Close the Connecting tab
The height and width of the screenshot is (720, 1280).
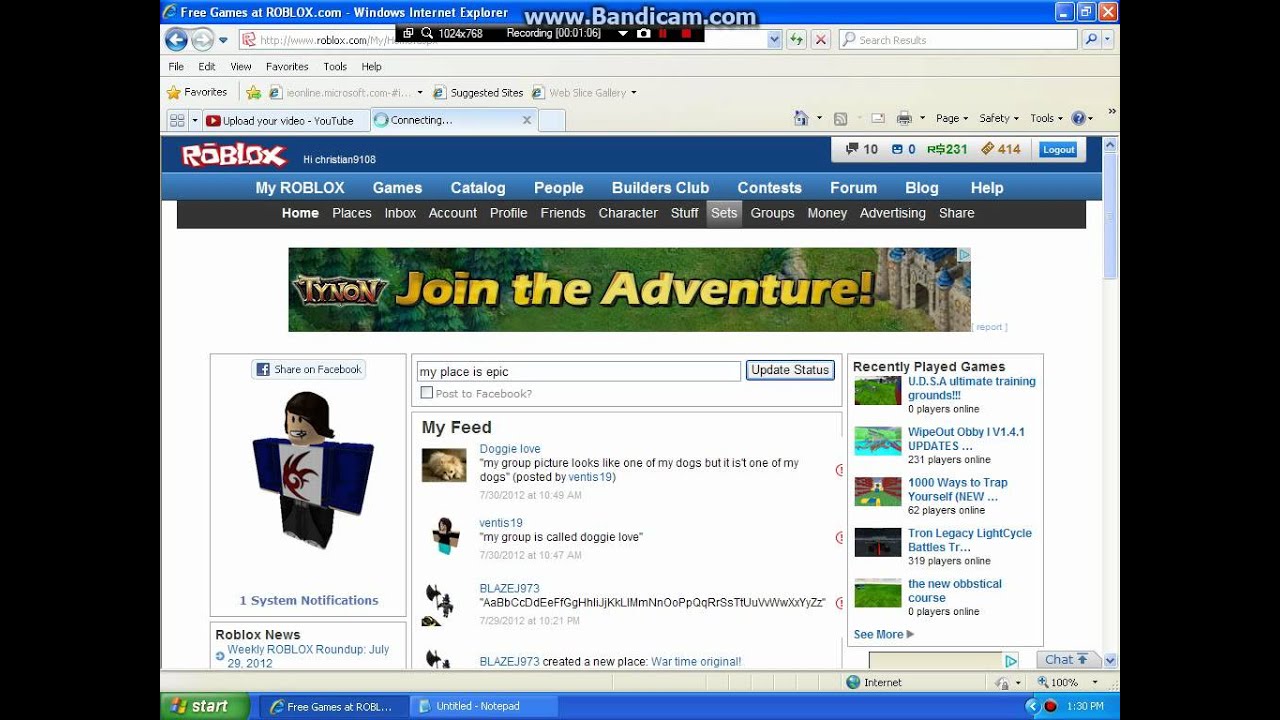pyautogui.click(x=527, y=120)
